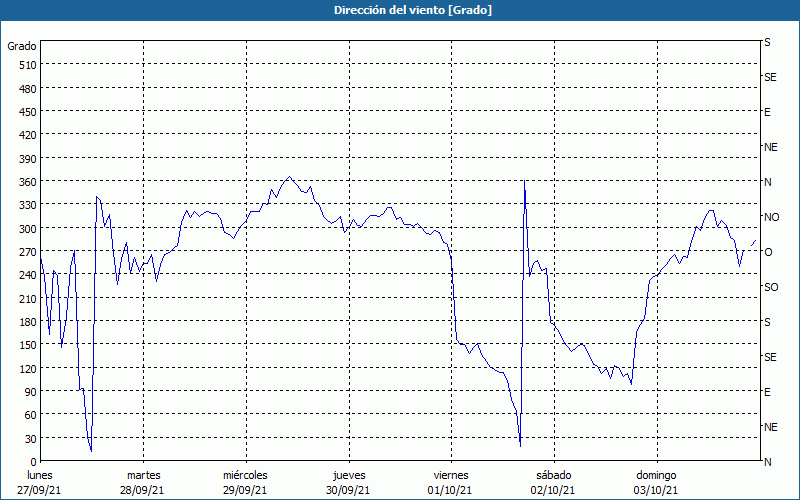800x500 pixels.
Task: Click the 'sábado 02/10/21' date label
Action: 554,483
